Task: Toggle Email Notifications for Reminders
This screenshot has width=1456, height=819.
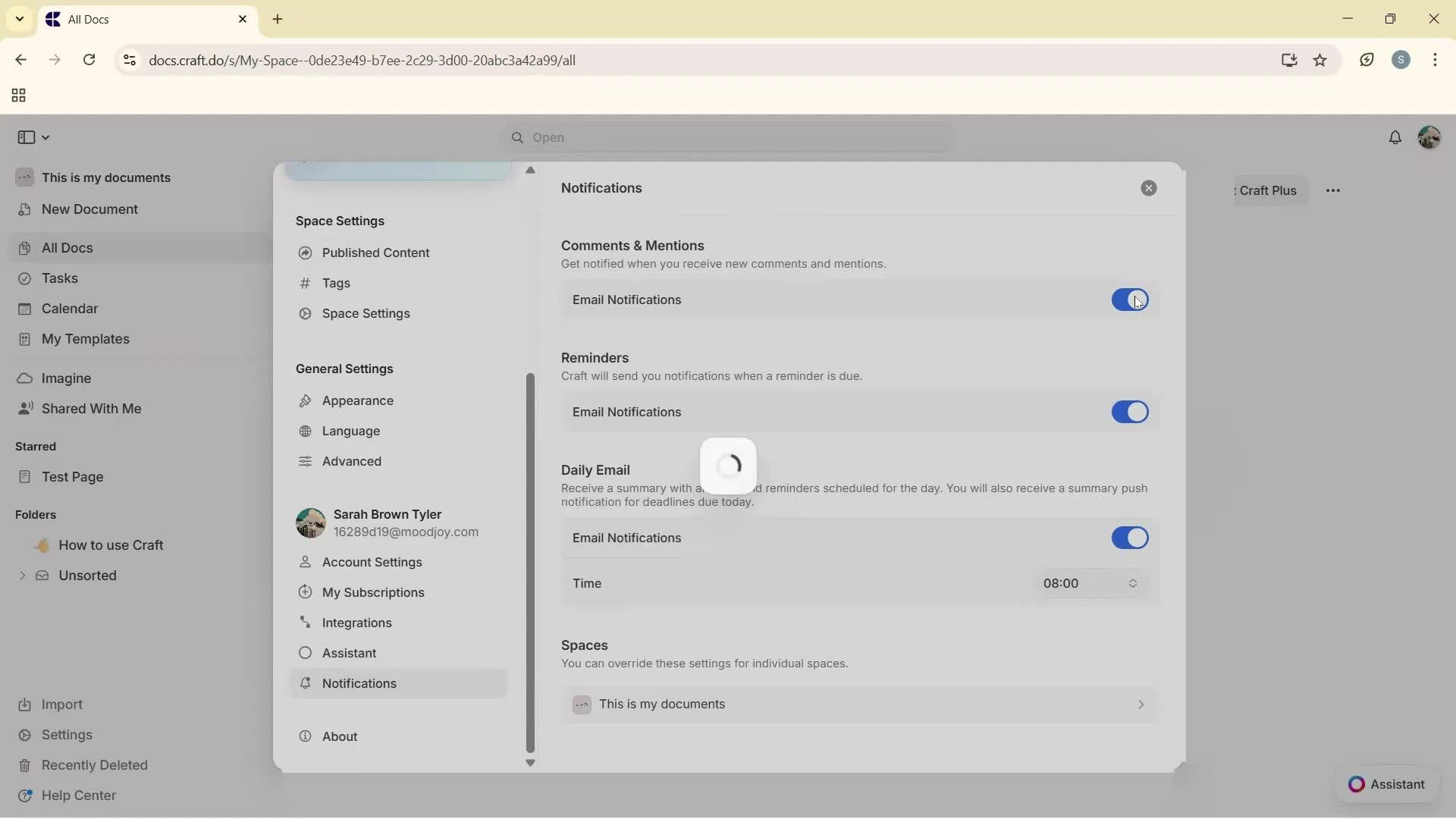Action: [x=1130, y=412]
